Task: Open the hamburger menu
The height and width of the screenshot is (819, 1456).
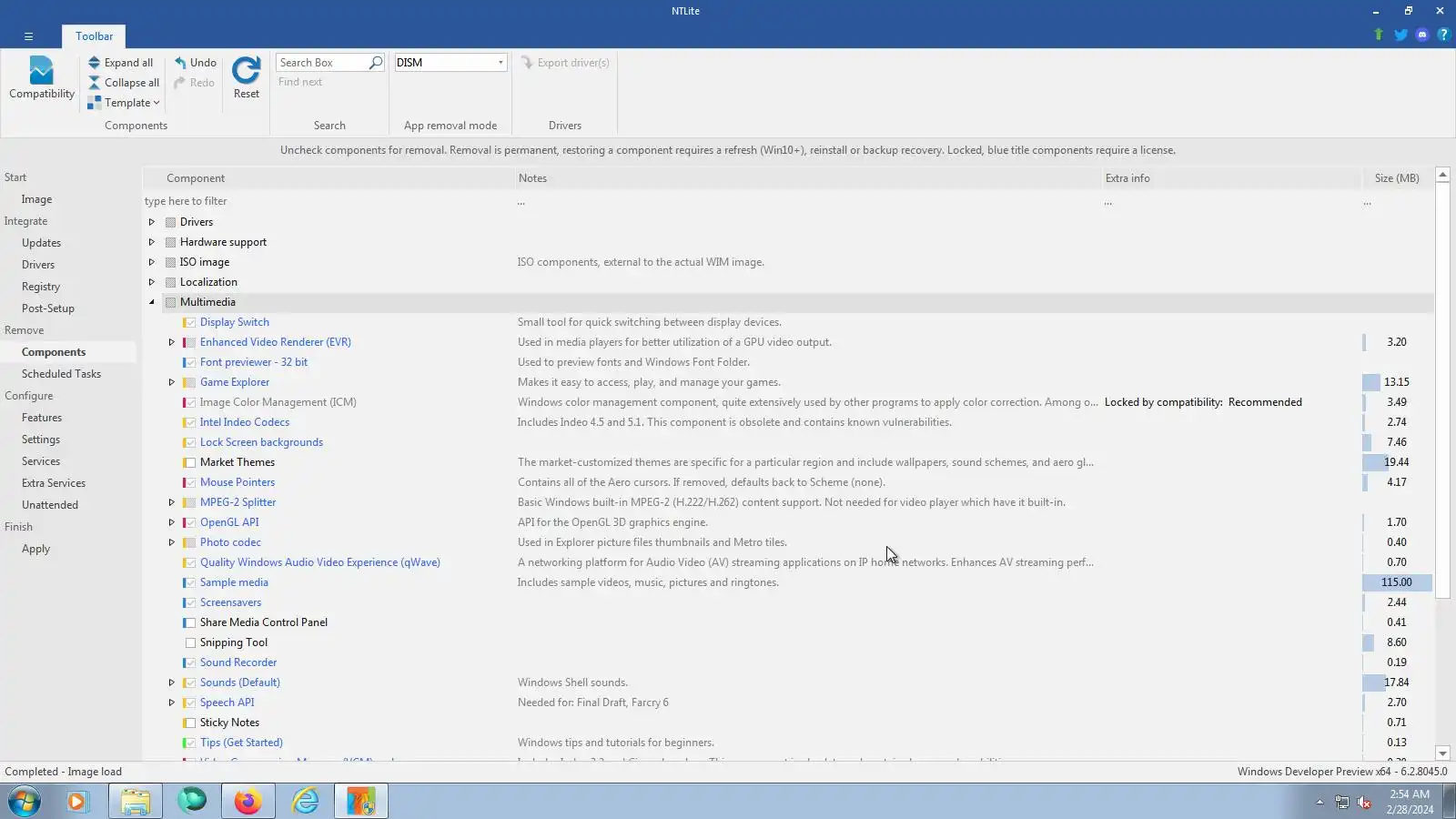Action: point(28,36)
